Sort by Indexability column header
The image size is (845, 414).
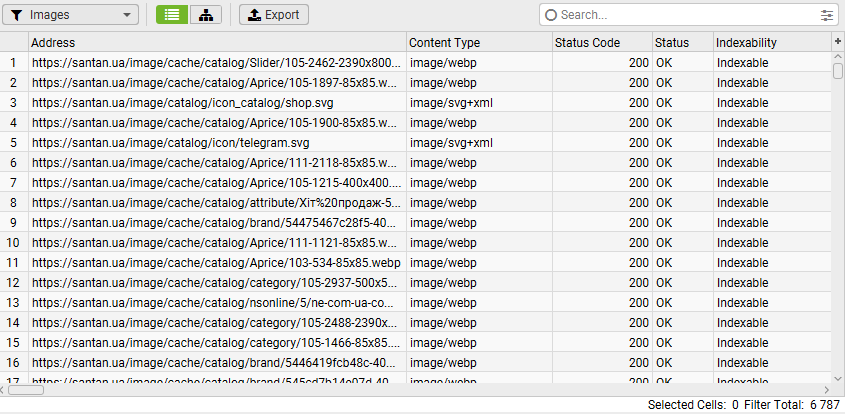771,43
